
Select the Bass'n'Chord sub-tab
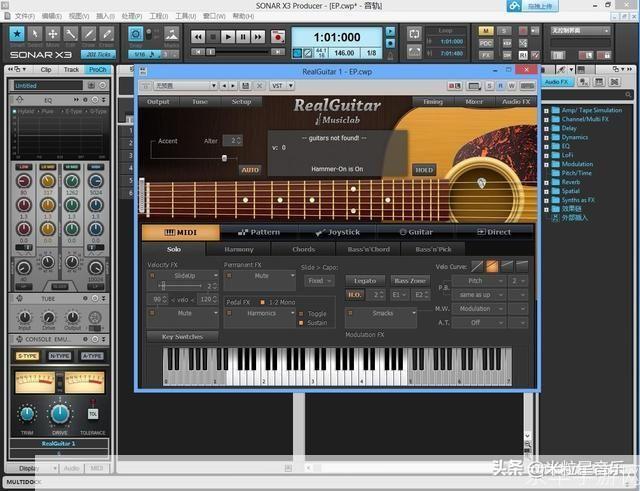(x=368, y=249)
